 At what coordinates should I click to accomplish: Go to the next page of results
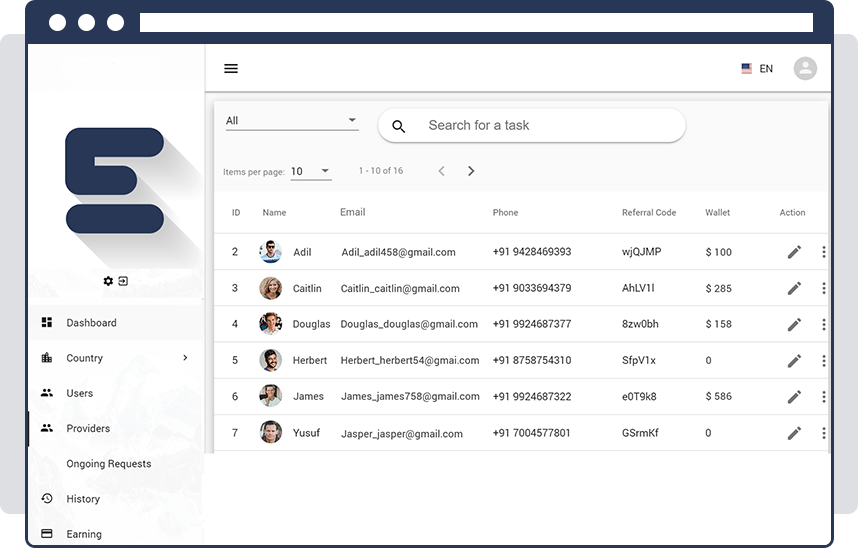click(x=471, y=171)
